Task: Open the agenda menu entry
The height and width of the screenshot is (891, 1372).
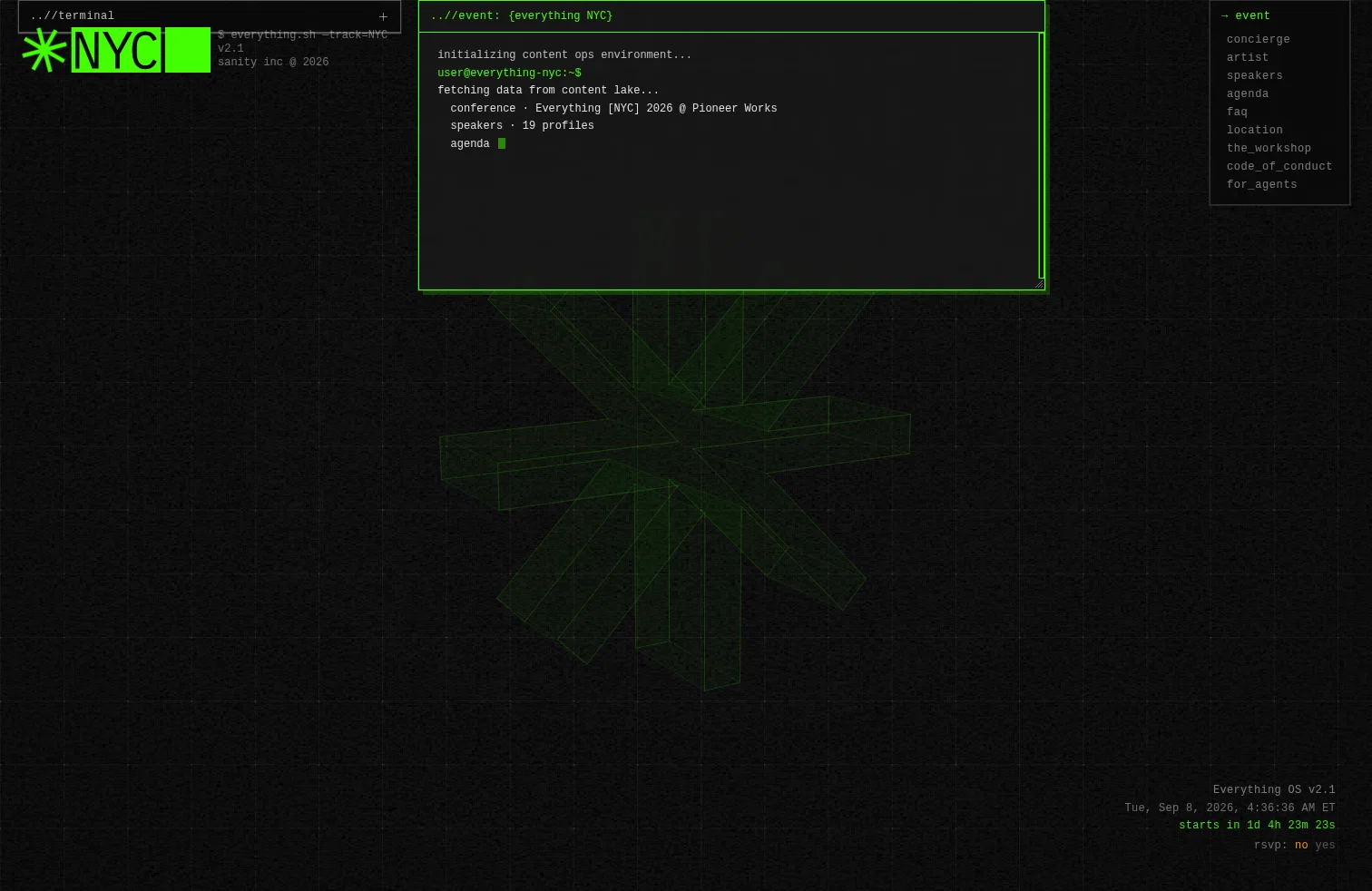Action: click(1248, 94)
